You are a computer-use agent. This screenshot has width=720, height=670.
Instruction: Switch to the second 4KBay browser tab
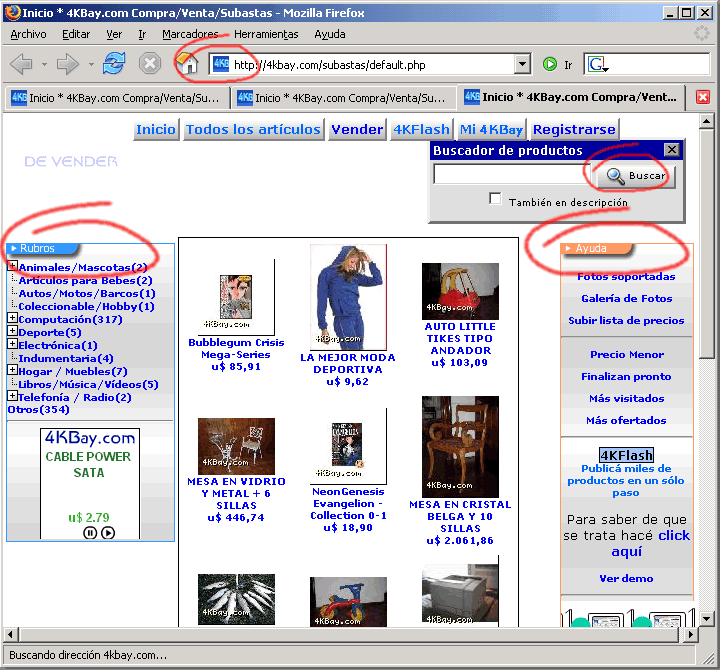343,98
